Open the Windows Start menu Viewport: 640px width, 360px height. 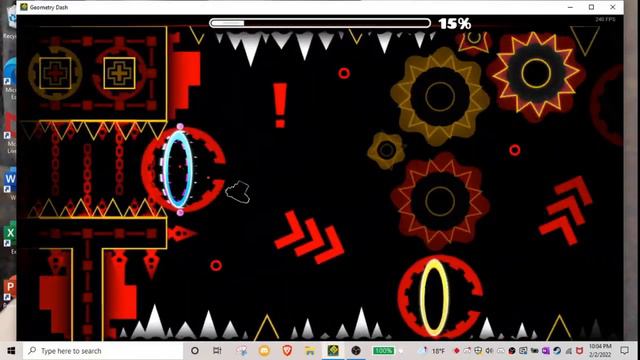point(11,351)
